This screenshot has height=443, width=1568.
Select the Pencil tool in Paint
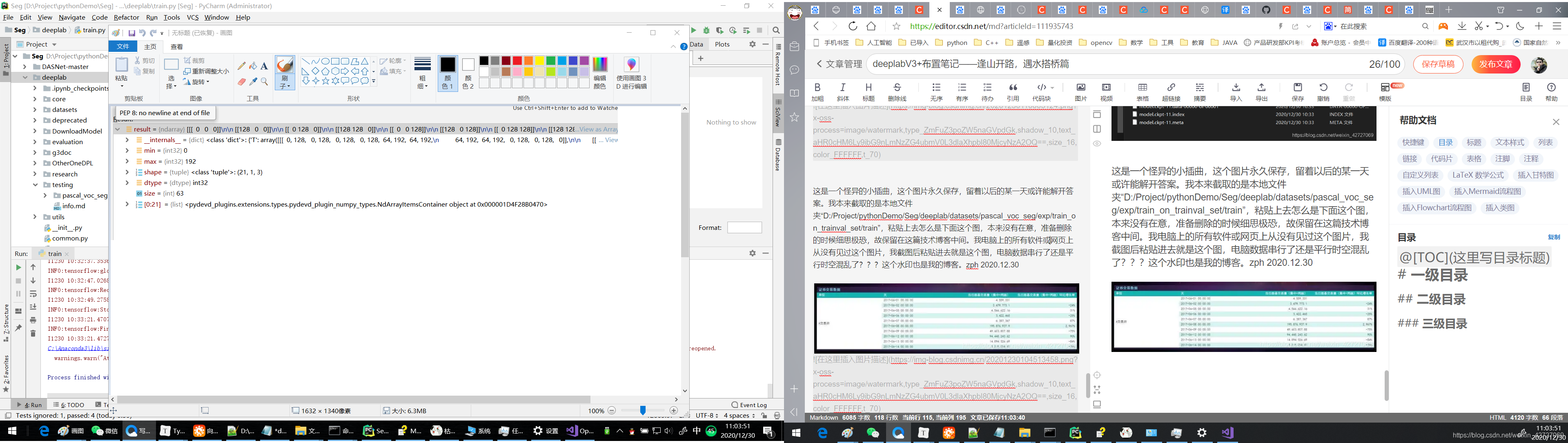coord(242,66)
